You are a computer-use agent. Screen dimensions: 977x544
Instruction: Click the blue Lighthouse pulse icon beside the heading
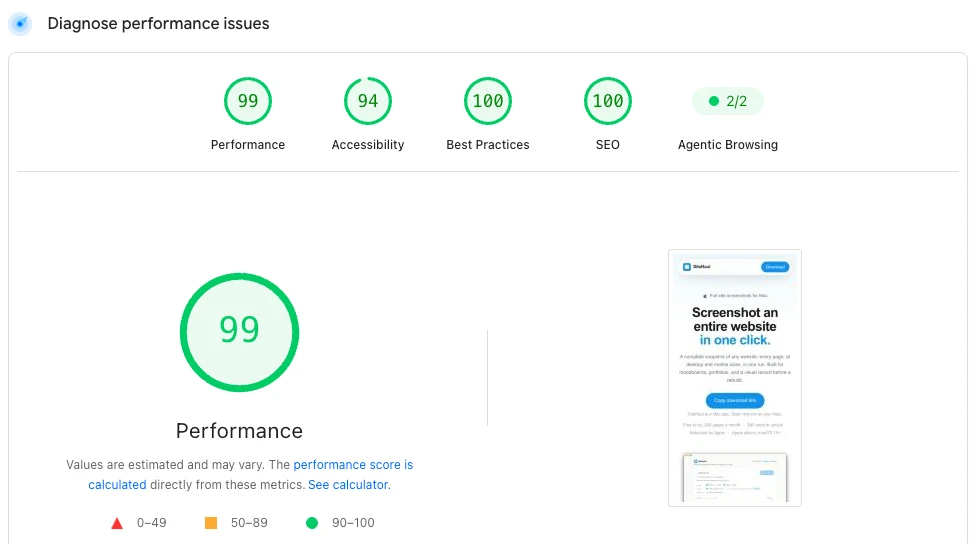20,24
